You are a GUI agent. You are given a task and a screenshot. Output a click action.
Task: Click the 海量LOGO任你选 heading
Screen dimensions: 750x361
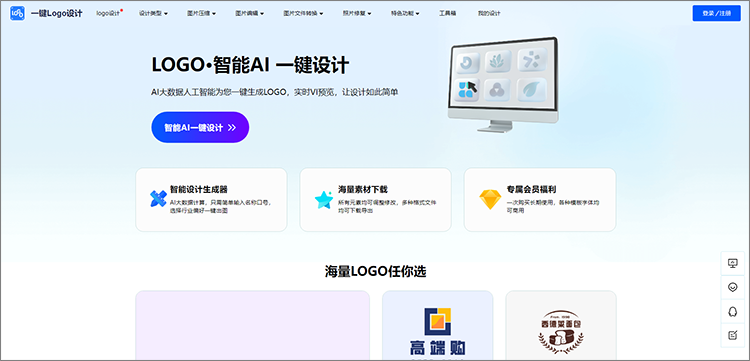(375, 272)
